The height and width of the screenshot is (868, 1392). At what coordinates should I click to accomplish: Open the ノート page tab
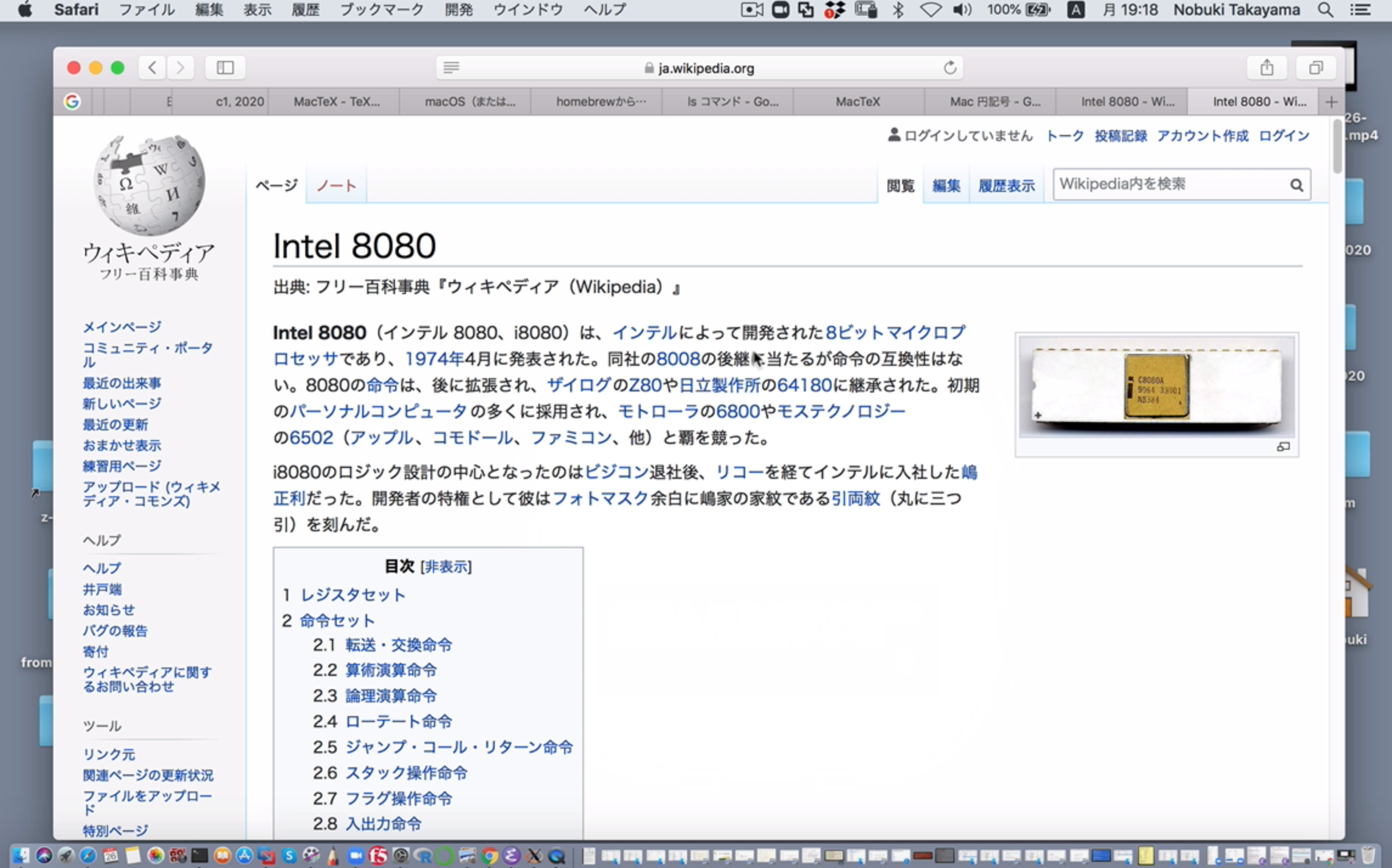336,185
